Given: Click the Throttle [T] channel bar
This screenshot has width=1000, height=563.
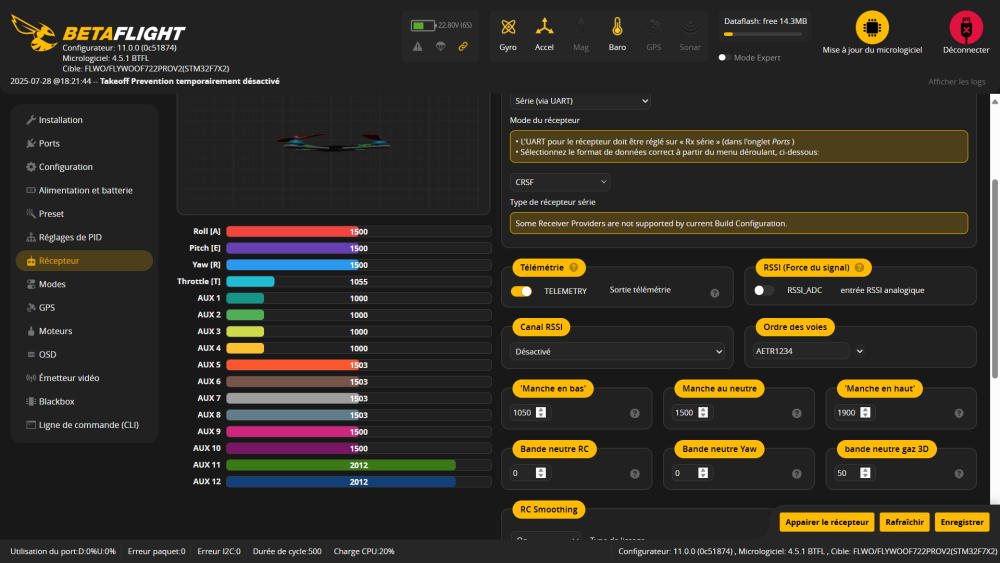Looking at the screenshot, I should point(358,282).
